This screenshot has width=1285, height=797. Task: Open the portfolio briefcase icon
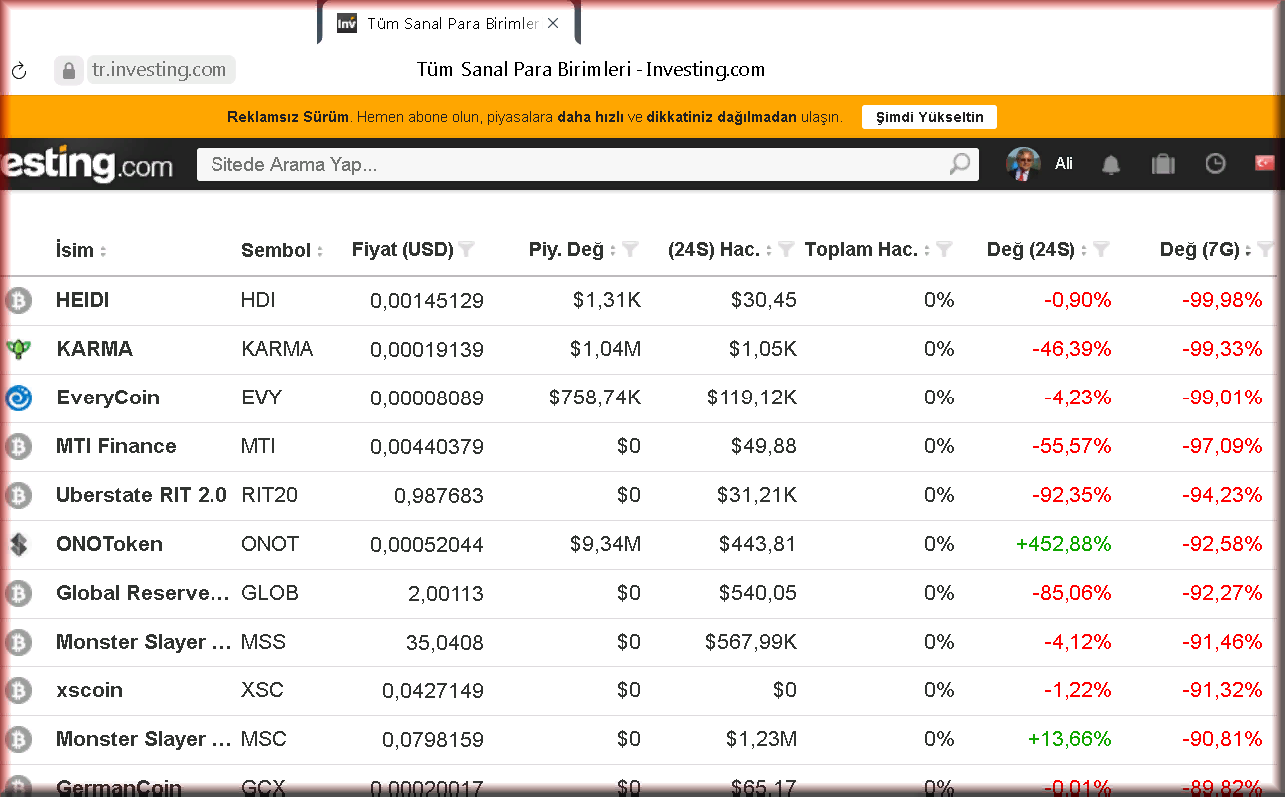click(1163, 164)
